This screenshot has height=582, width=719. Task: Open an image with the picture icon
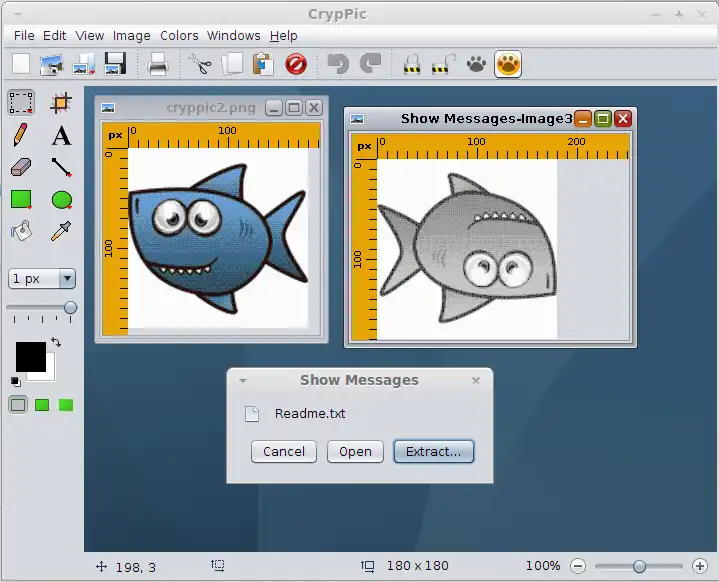tap(51, 64)
